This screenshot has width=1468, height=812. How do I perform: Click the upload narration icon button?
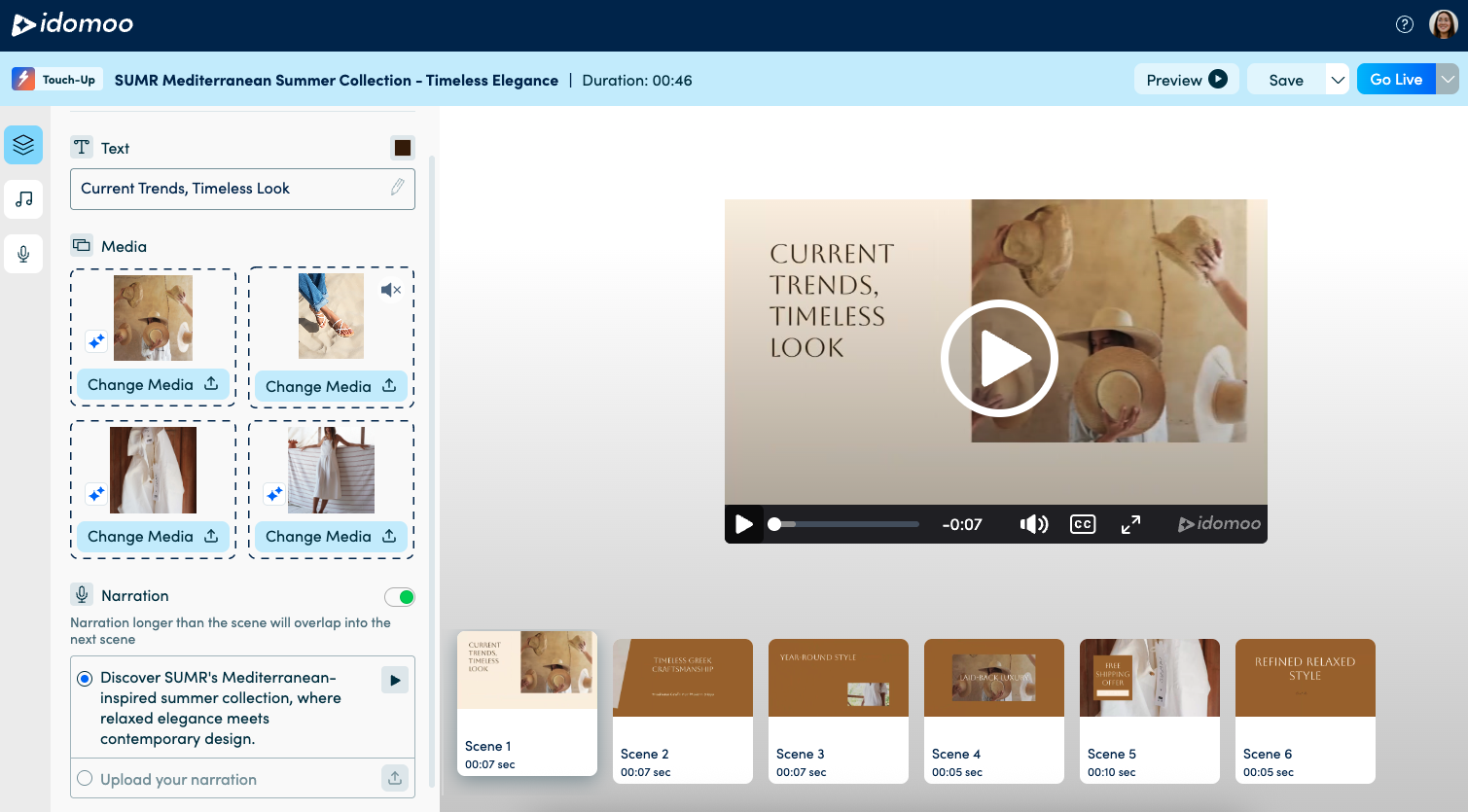(395, 778)
